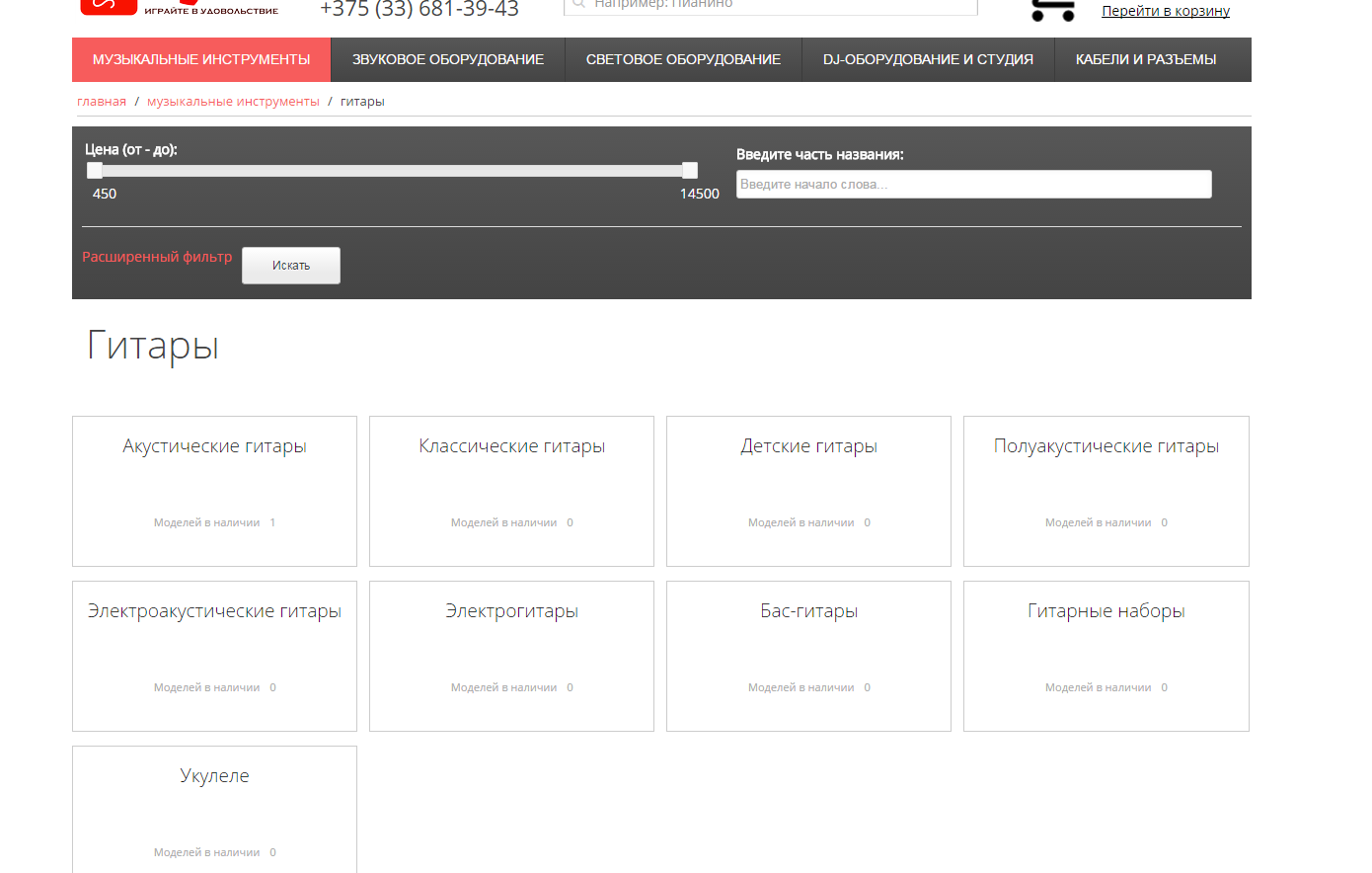This screenshot has width=1372, height=873.
Task: Click the red store logo
Action: pyautogui.click(x=109, y=7)
